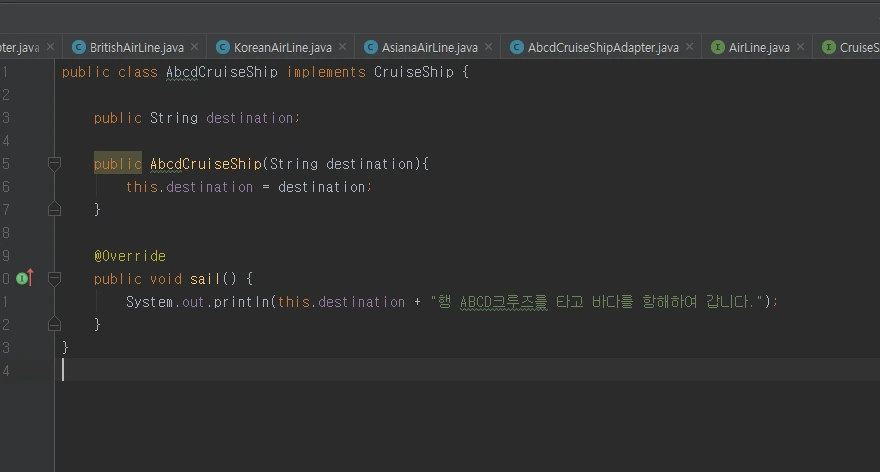880x472 pixels.
Task: Click the class icon on KoreanAirLine.java tab
Action: pyautogui.click(x=223, y=47)
